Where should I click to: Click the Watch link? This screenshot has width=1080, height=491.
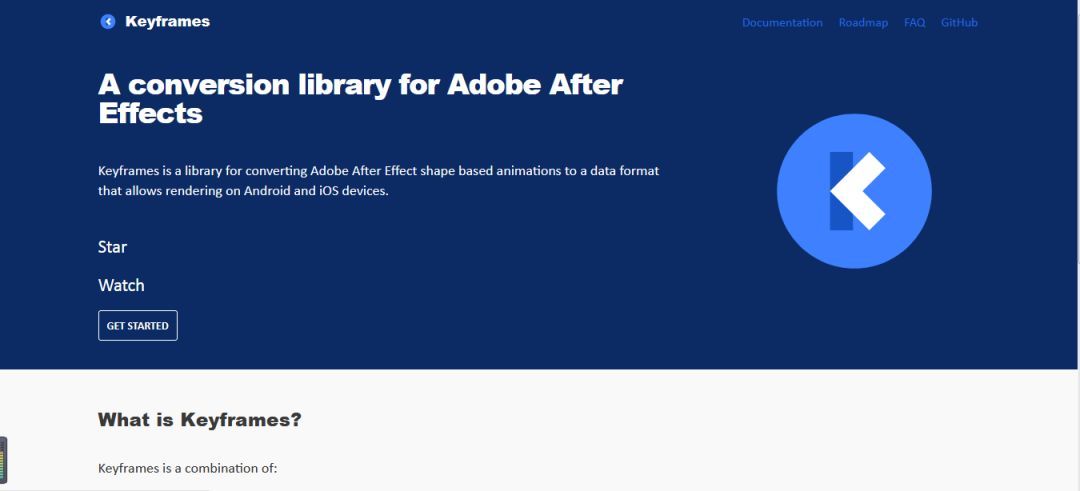121,285
